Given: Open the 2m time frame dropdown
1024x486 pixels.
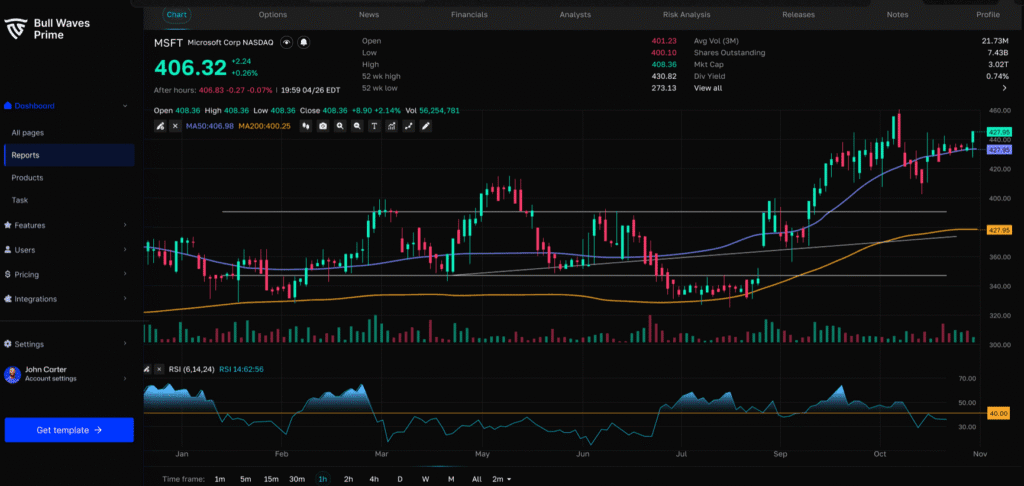Looking at the screenshot, I should click(x=502, y=479).
